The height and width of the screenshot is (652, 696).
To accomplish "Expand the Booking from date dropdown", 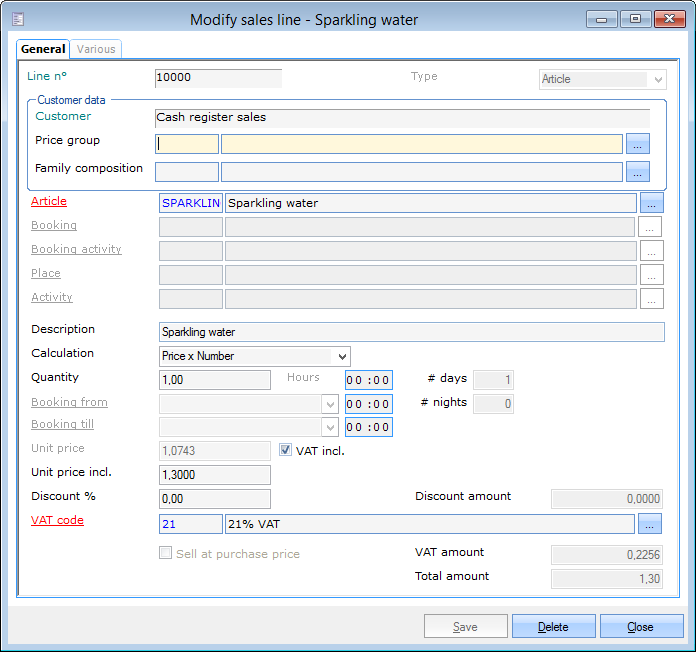I will click(x=330, y=404).
